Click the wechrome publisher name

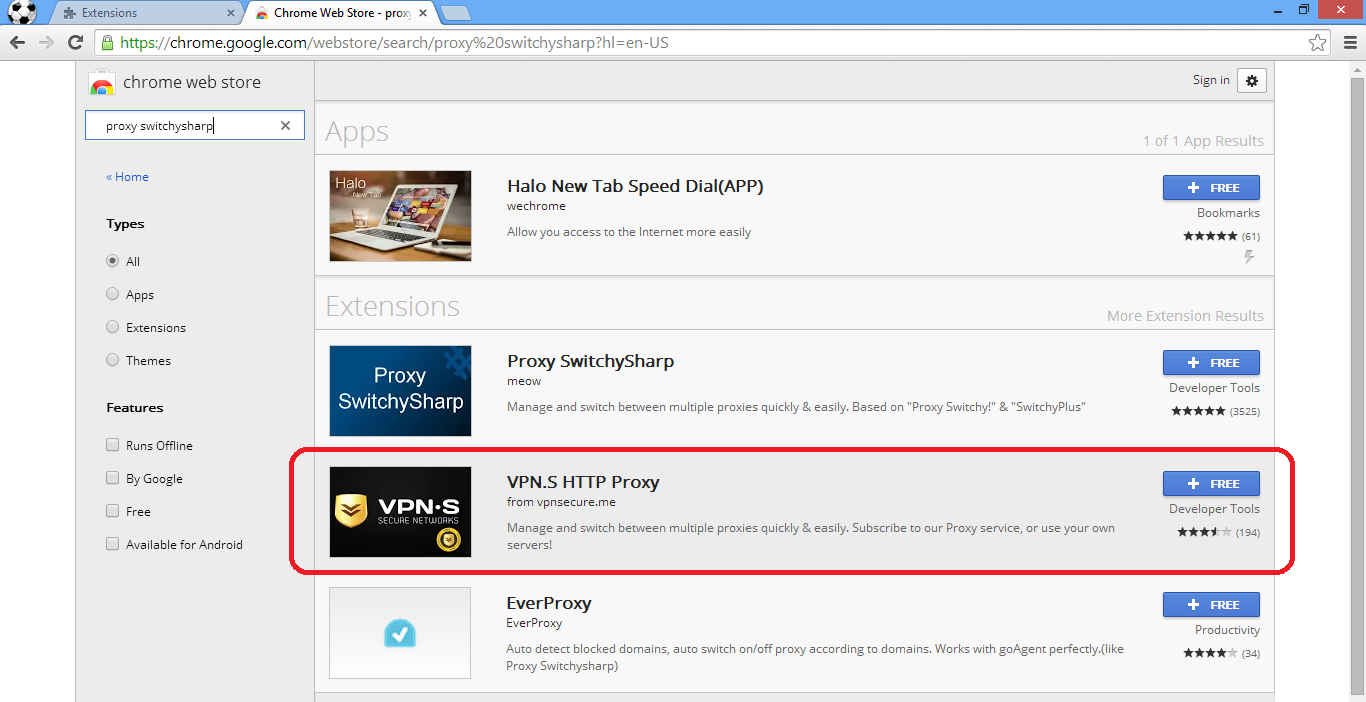coord(536,206)
